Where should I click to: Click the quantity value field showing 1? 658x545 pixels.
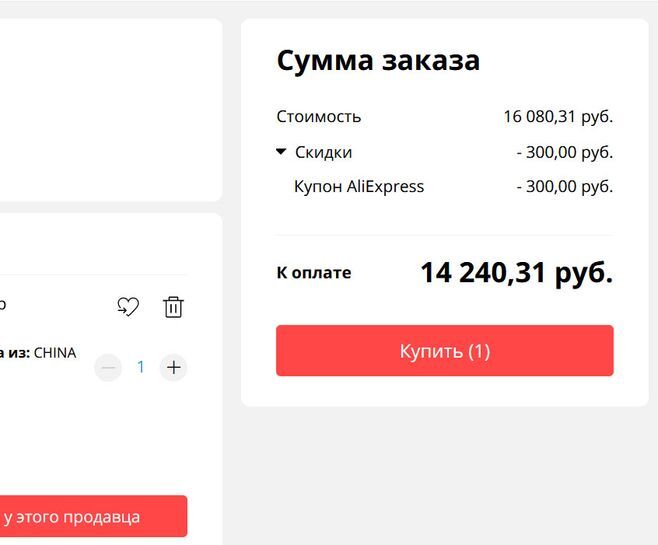[x=141, y=368]
